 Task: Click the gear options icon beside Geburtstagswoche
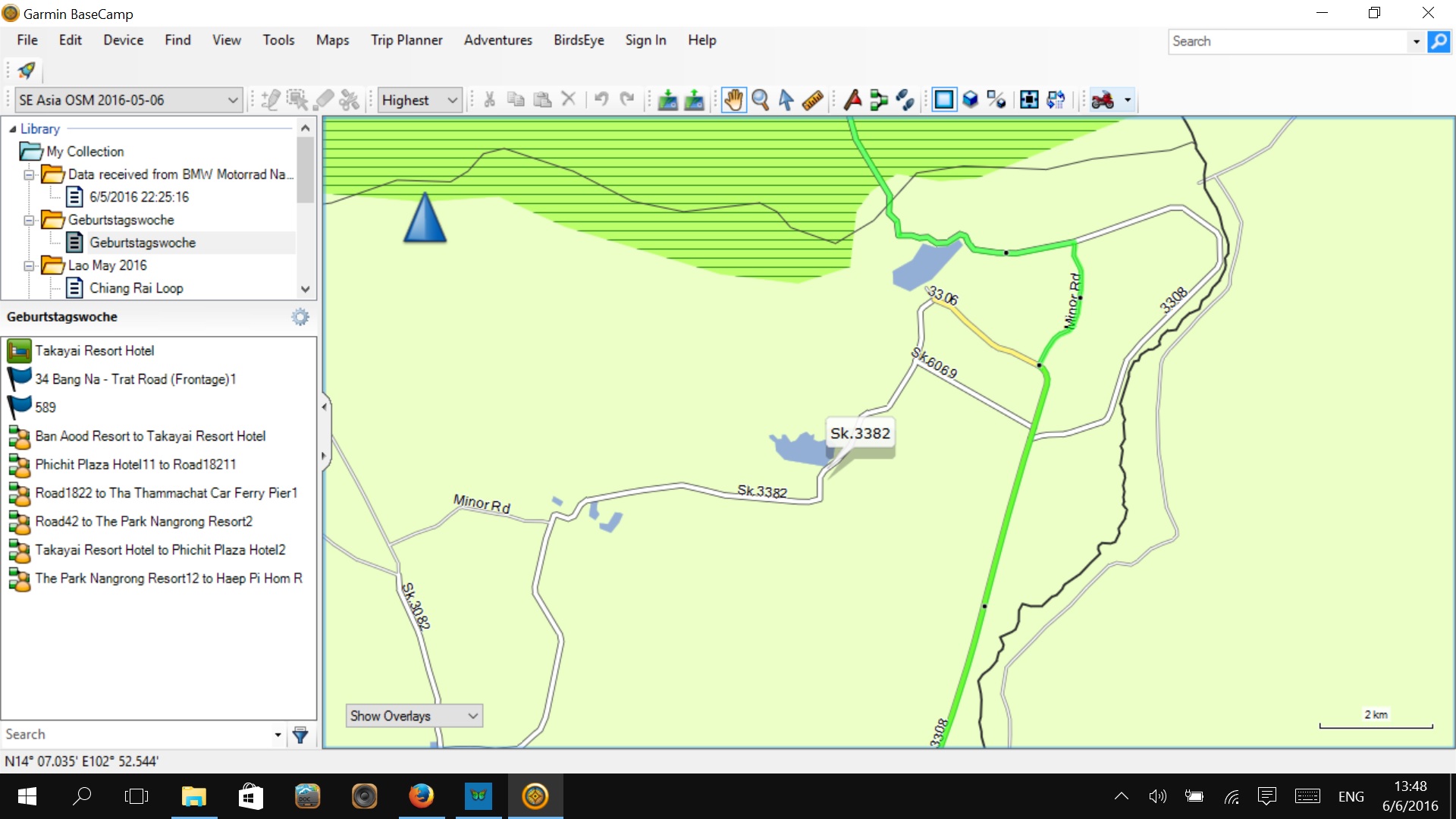click(300, 317)
